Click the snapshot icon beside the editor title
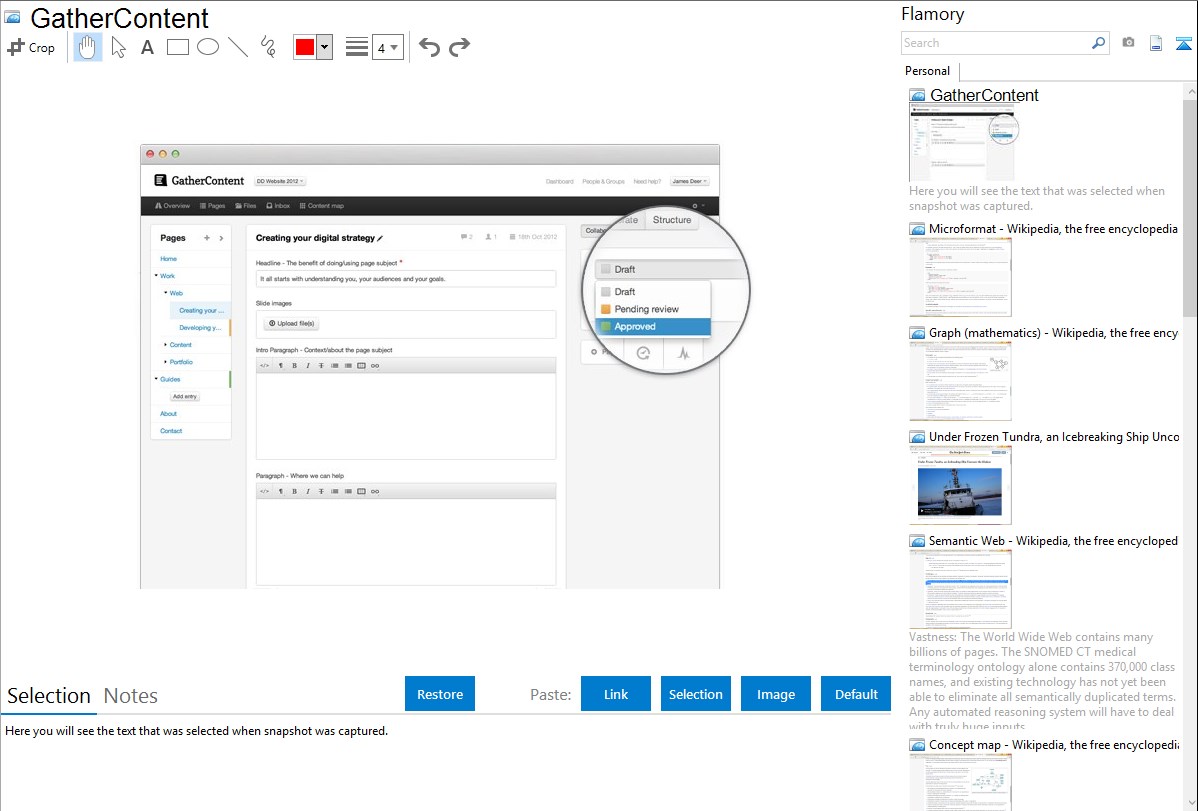1198x811 pixels. click(x=13, y=17)
